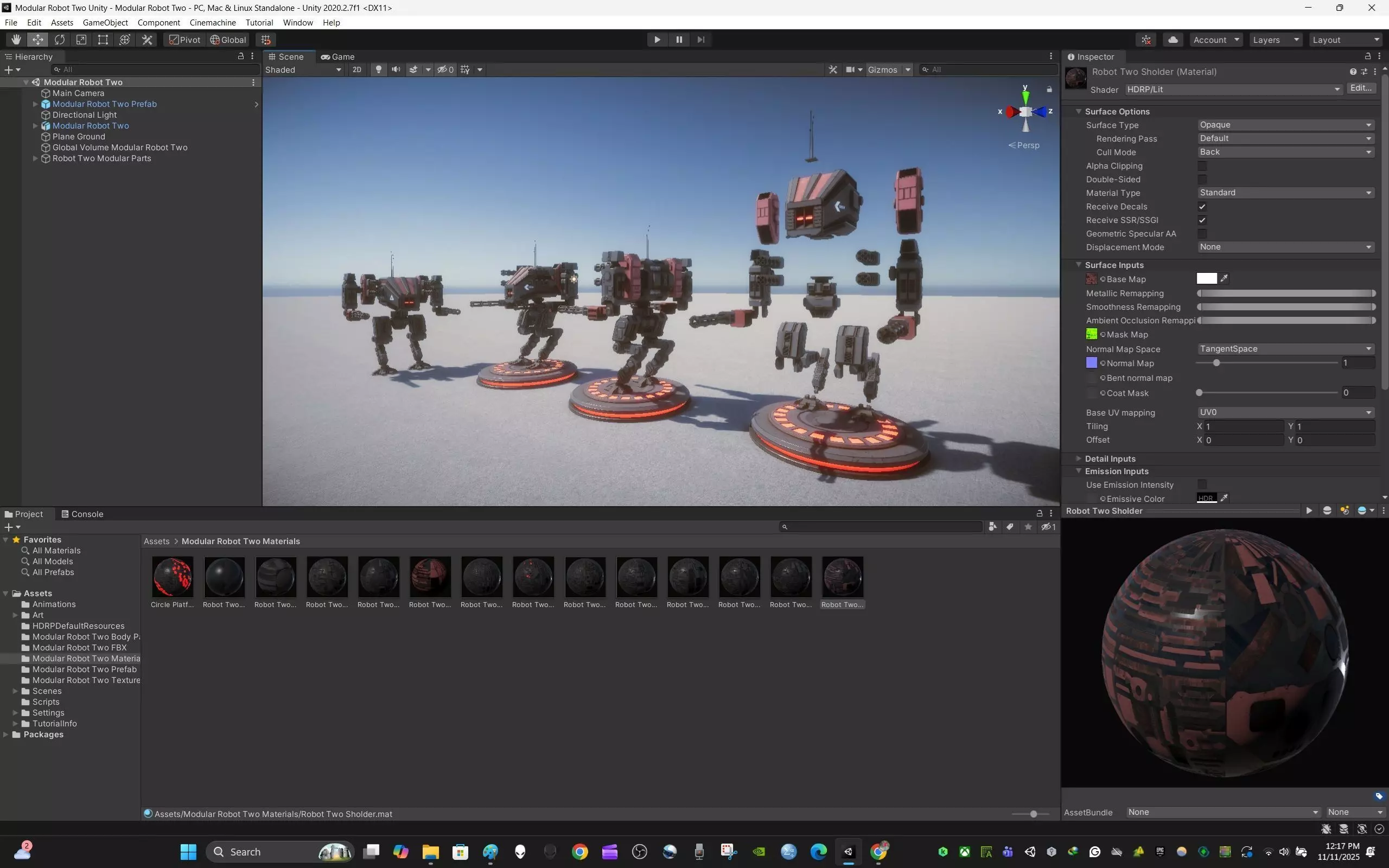Select the Hand tool in toolbar

(x=16, y=40)
